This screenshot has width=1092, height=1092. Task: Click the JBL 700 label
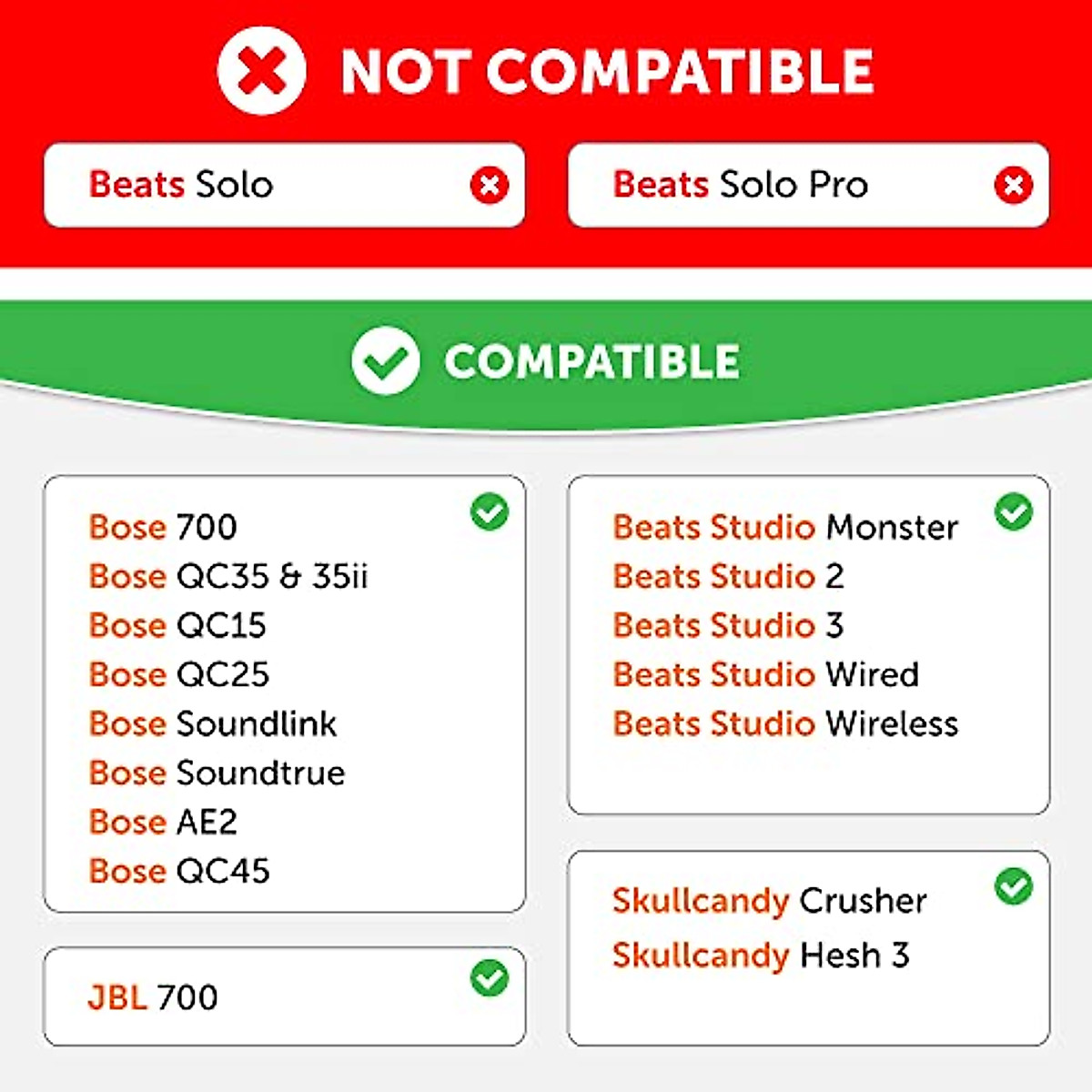[x=153, y=997]
